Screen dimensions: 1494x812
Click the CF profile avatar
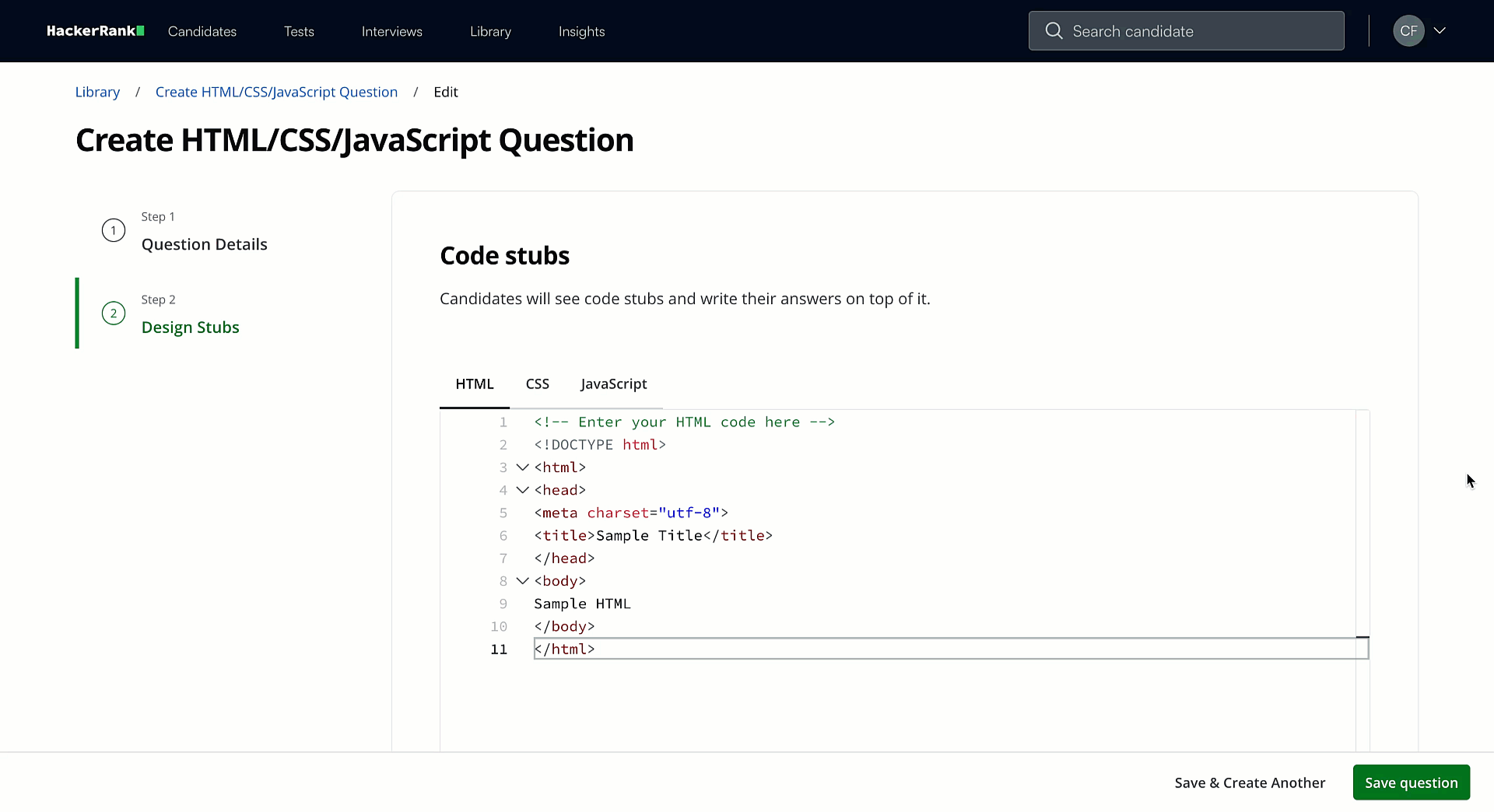[x=1408, y=31]
